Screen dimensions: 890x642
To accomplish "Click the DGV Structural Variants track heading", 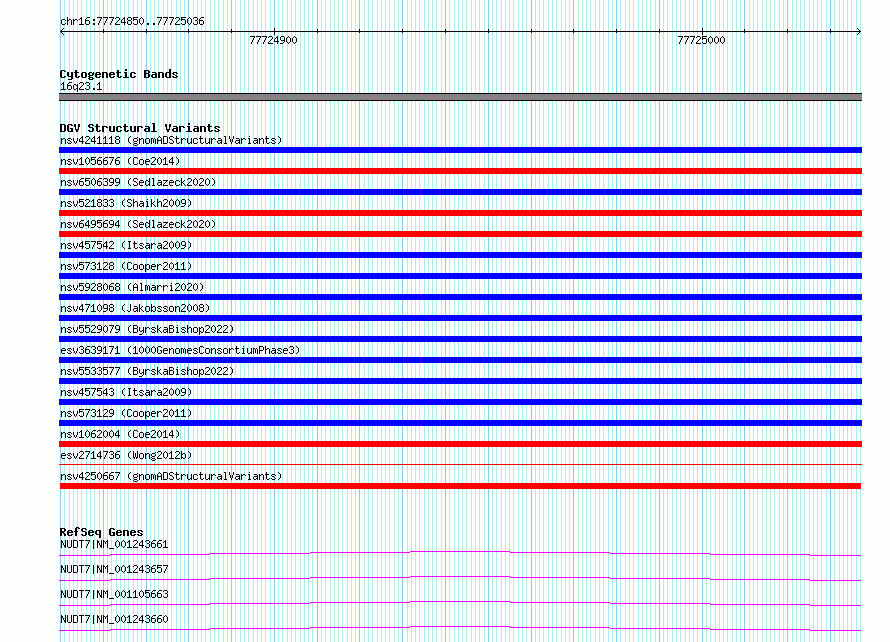I will (x=140, y=128).
